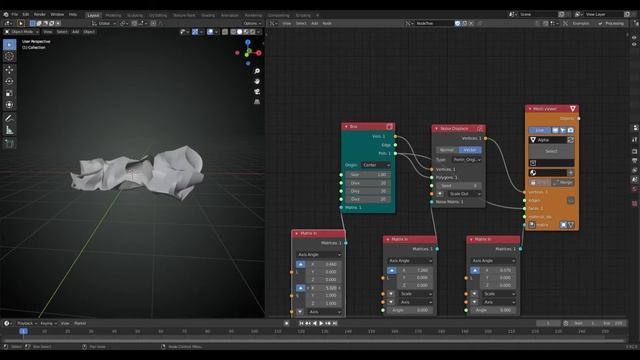The image size is (640, 360).
Task: Click the viewport pan hand icon
Action: pos(257,81)
